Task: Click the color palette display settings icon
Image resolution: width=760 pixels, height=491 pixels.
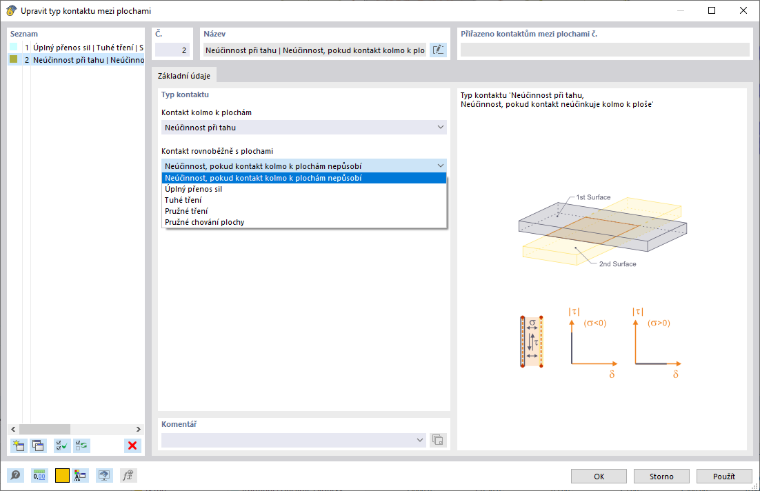Action: click(80, 475)
